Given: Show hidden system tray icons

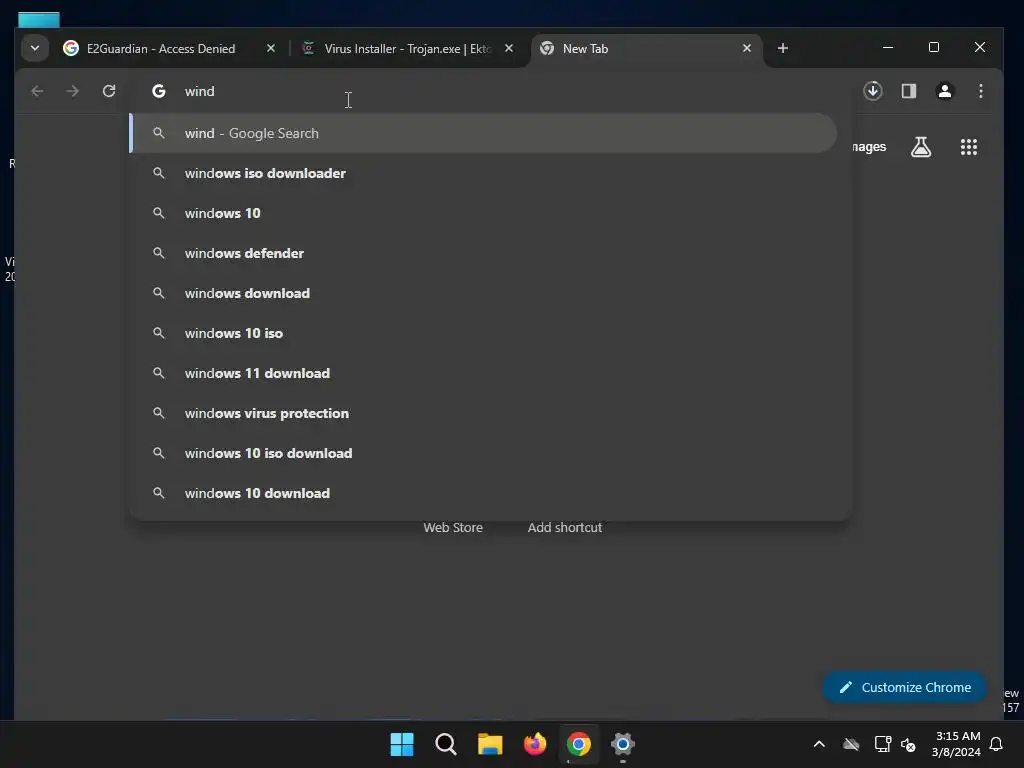Looking at the screenshot, I should pos(819,744).
